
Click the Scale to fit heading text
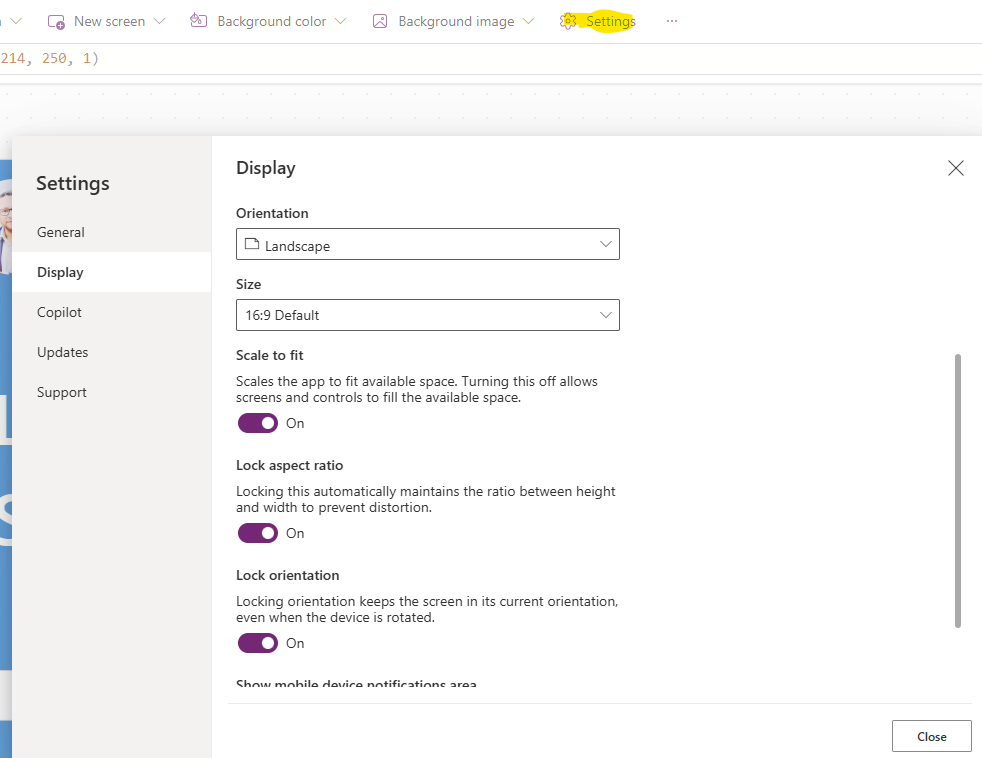[269, 356]
